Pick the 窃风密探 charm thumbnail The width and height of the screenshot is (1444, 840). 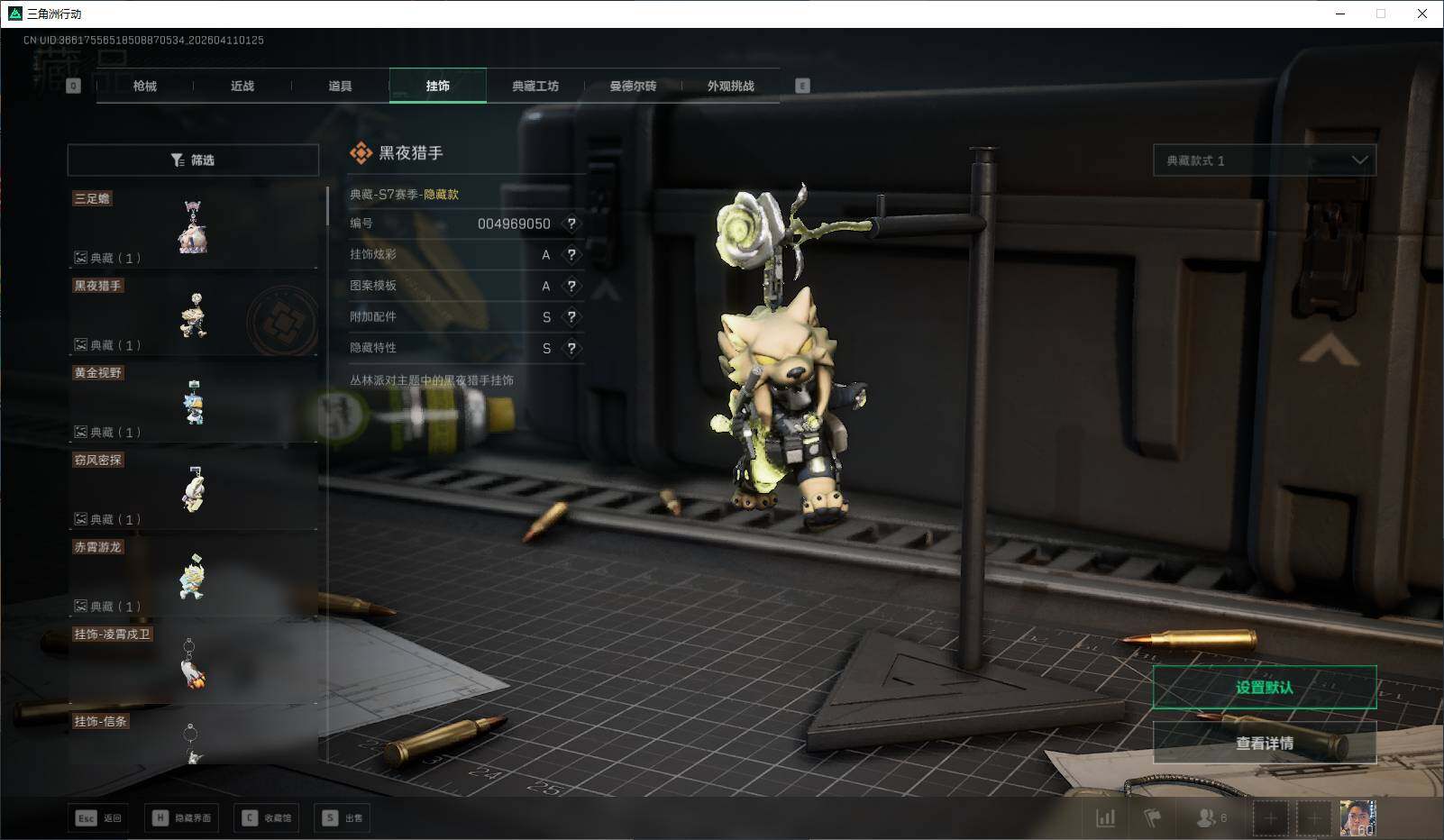pos(193,489)
